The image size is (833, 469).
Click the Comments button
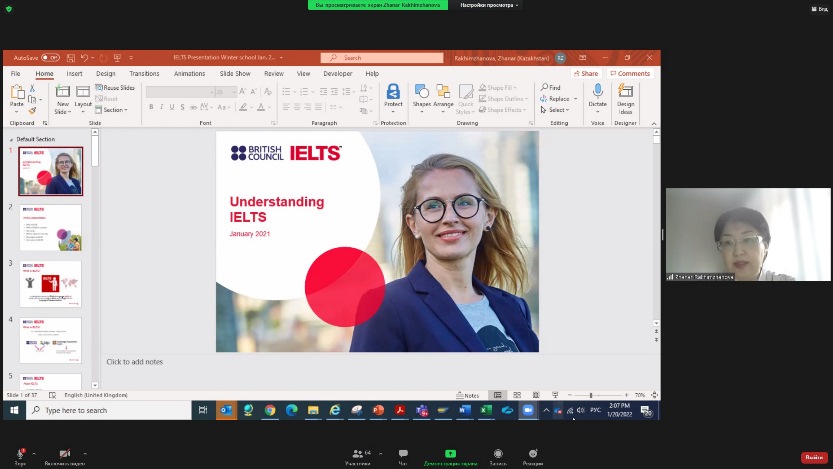click(631, 73)
